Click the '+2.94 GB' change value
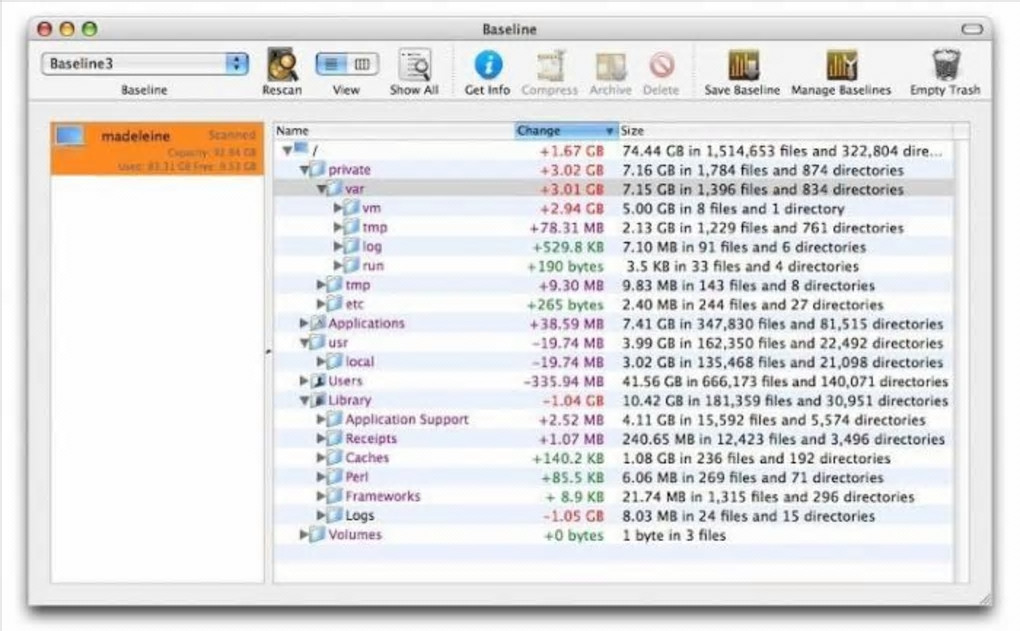 [572, 209]
